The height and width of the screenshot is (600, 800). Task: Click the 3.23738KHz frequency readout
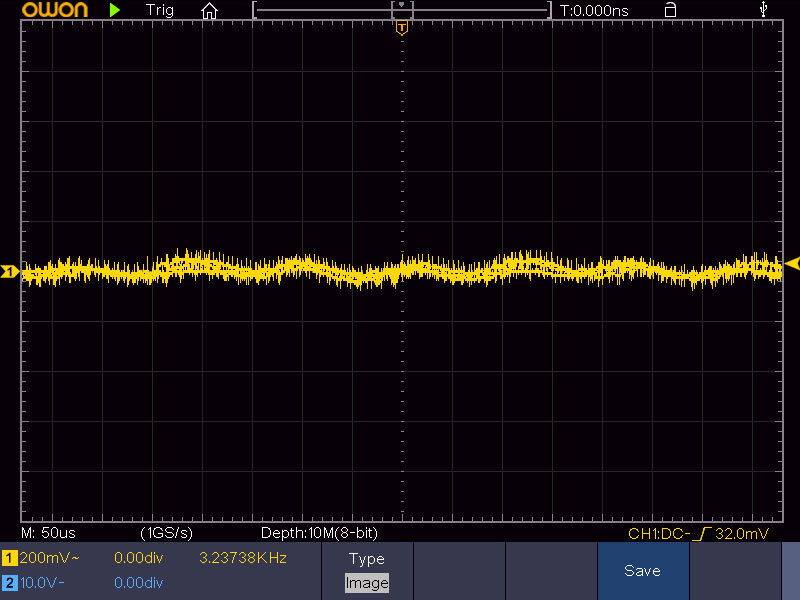pyautogui.click(x=243, y=558)
